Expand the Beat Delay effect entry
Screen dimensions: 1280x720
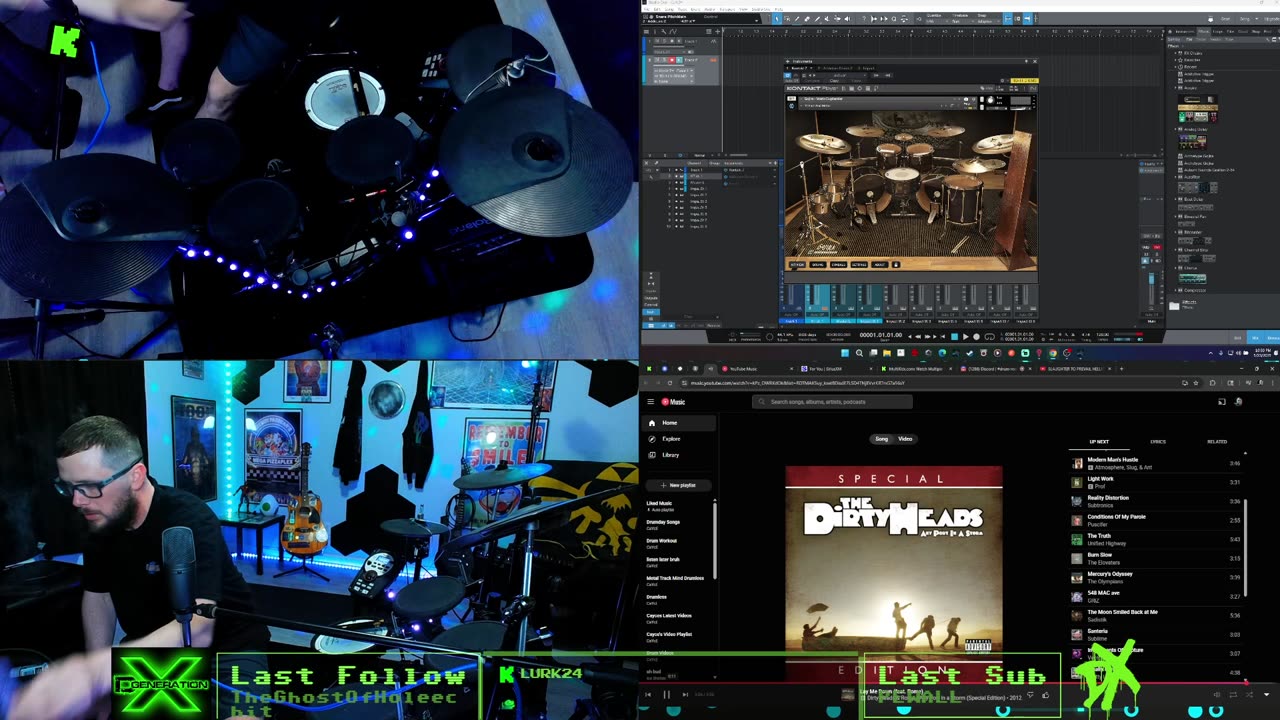pos(1176,199)
